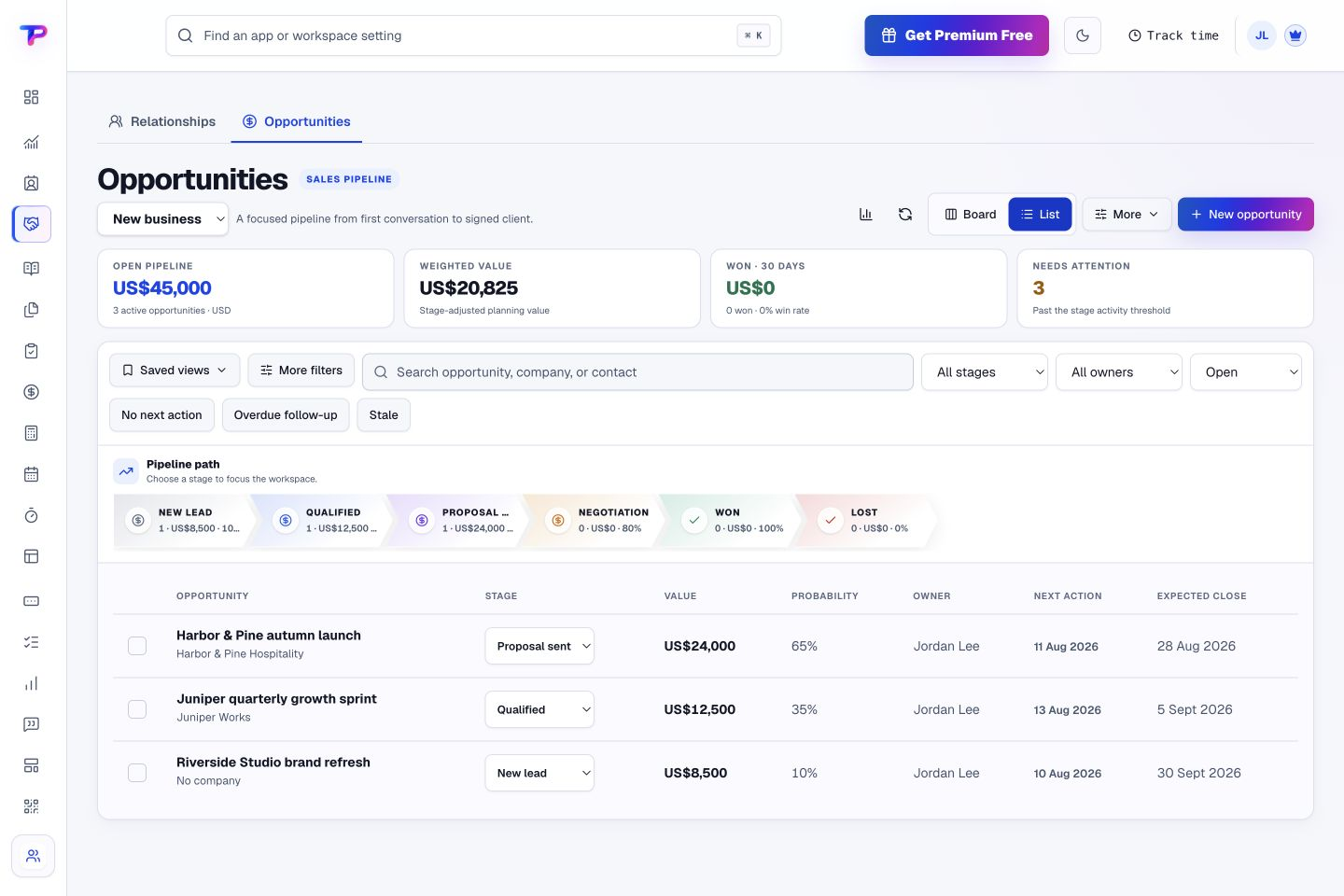
Task: Open the QR code icon in sidebar
Action: 31,806
